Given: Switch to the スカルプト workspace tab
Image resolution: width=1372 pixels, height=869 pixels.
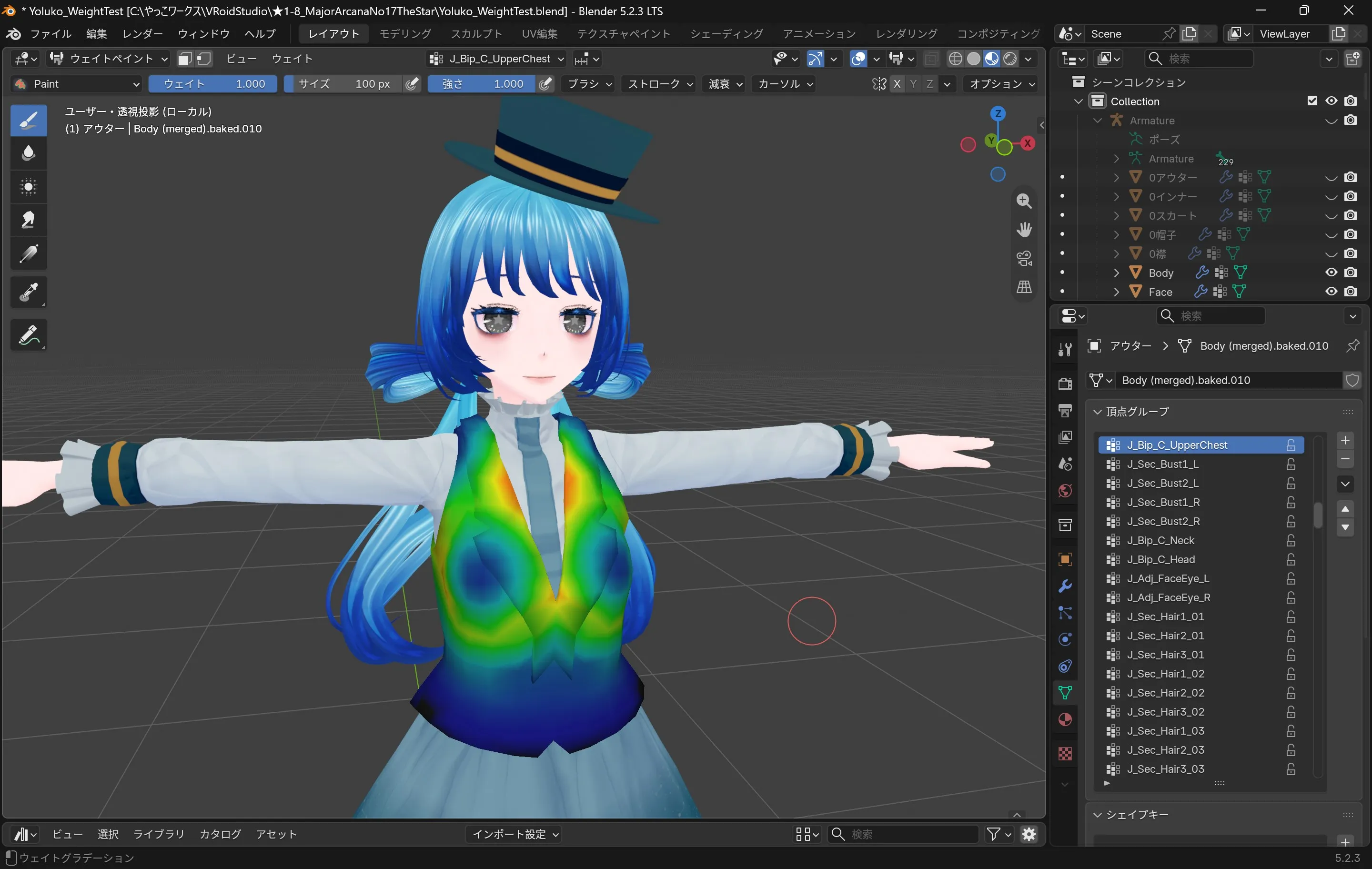Looking at the screenshot, I should click(x=476, y=34).
